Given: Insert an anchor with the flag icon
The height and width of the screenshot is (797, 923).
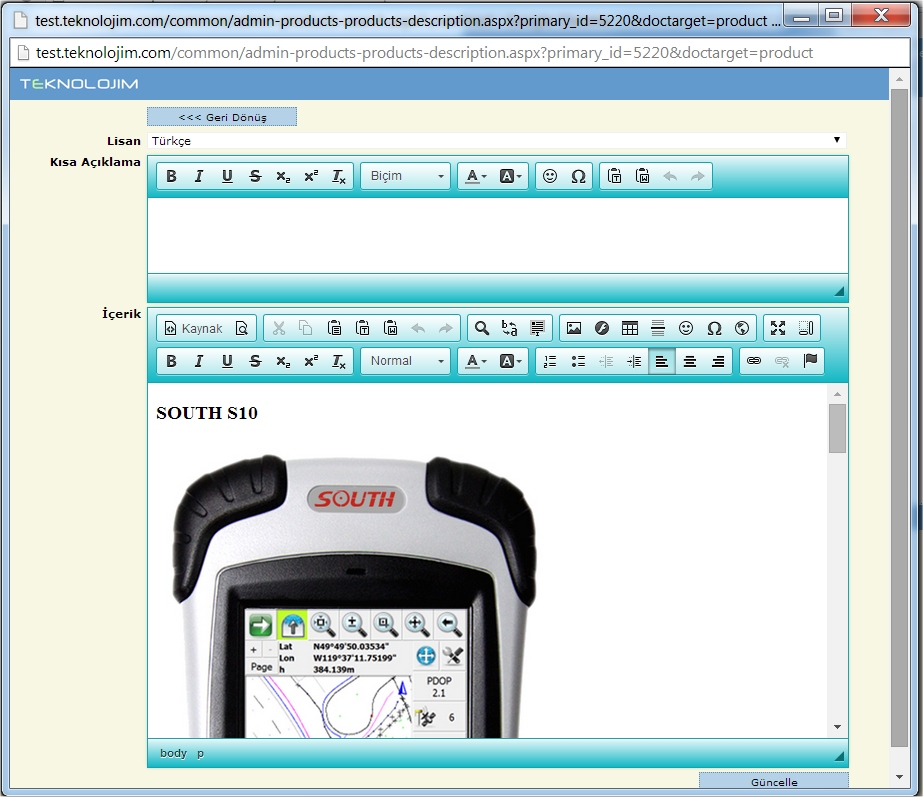Looking at the screenshot, I should [x=810, y=361].
